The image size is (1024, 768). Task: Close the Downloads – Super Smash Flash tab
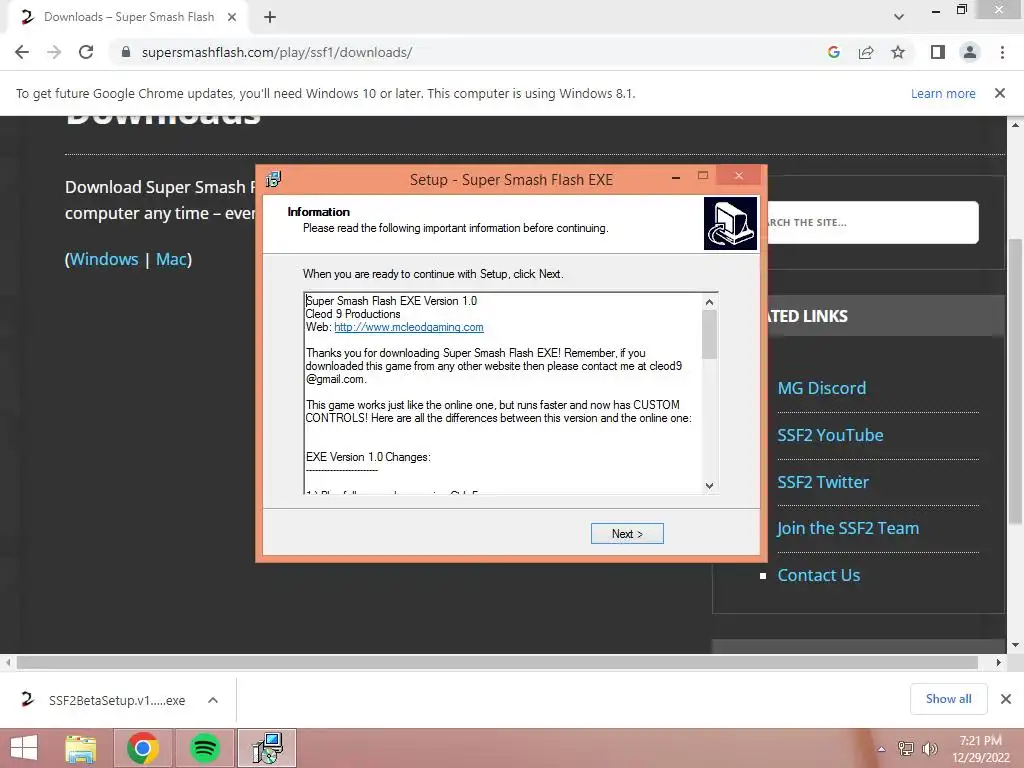tap(232, 17)
